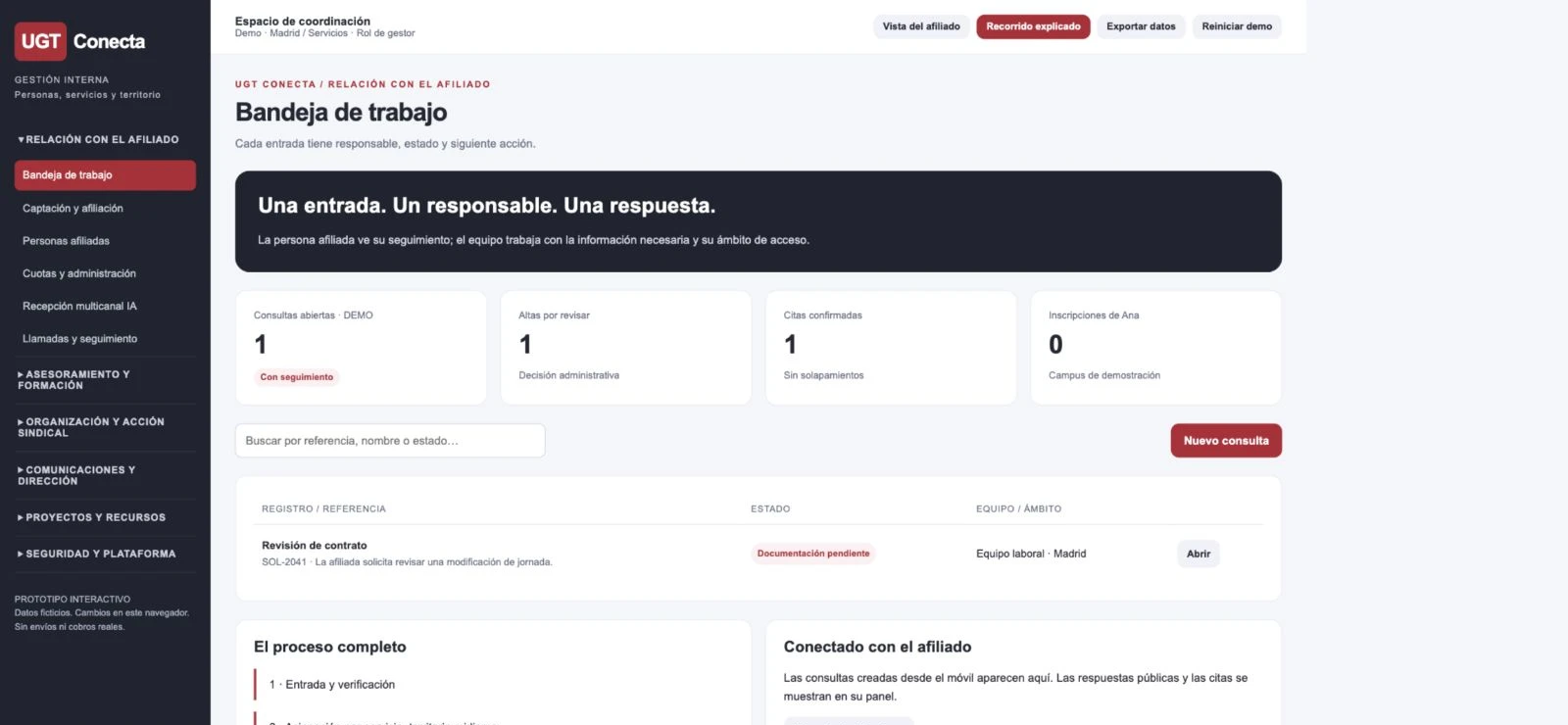Viewport: 1568px width, 725px height.
Task: Switch to Vista del afiliado
Action: [921, 26]
